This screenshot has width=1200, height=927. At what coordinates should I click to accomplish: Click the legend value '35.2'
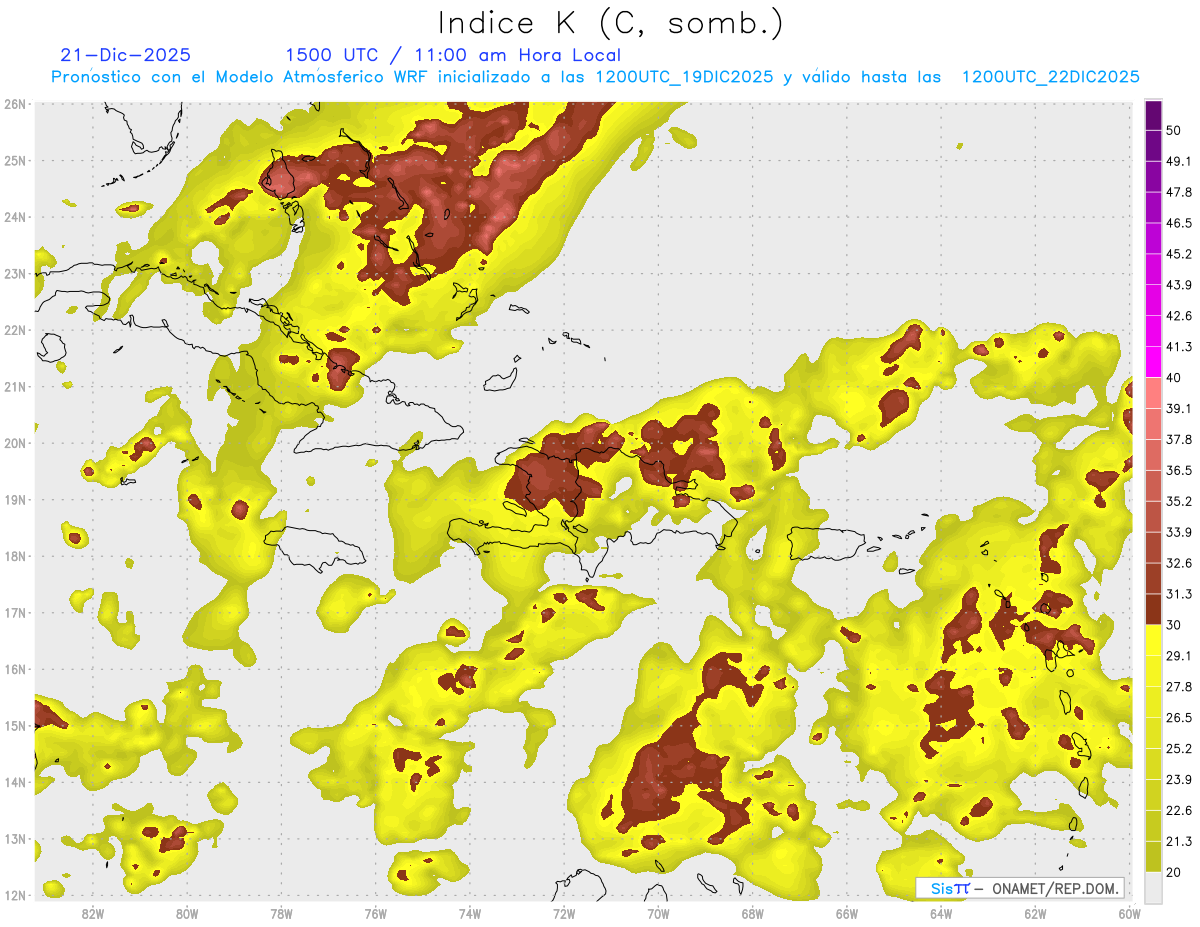(1179, 501)
